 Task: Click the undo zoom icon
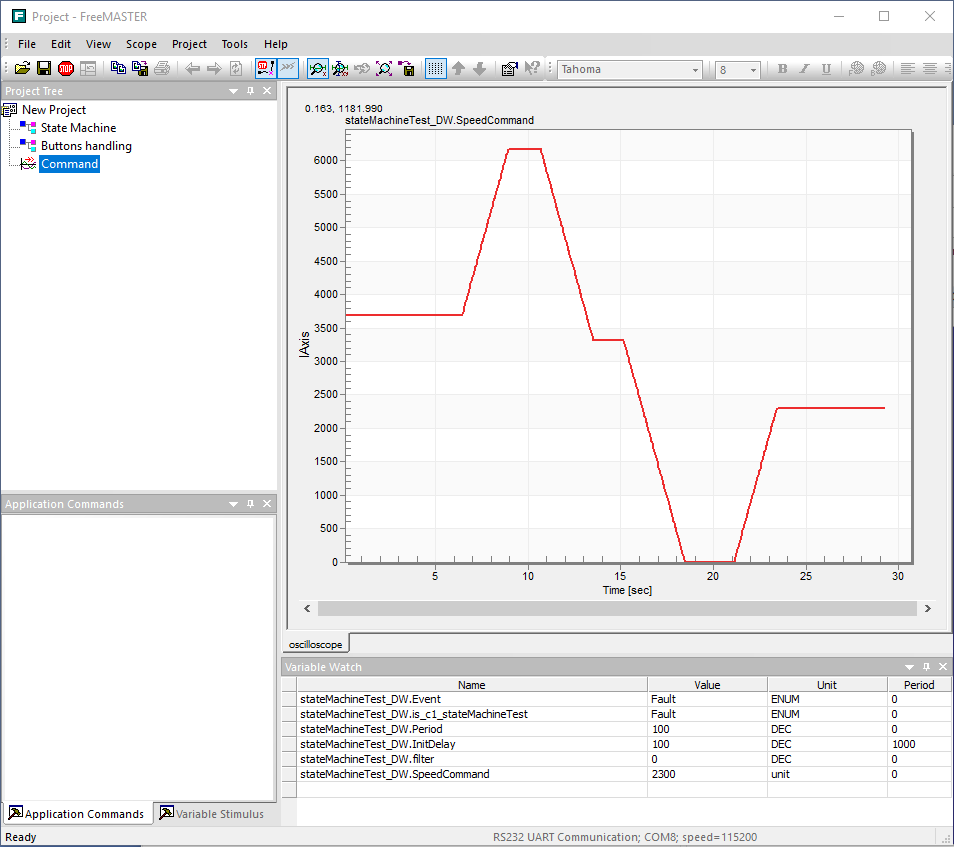(362, 69)
